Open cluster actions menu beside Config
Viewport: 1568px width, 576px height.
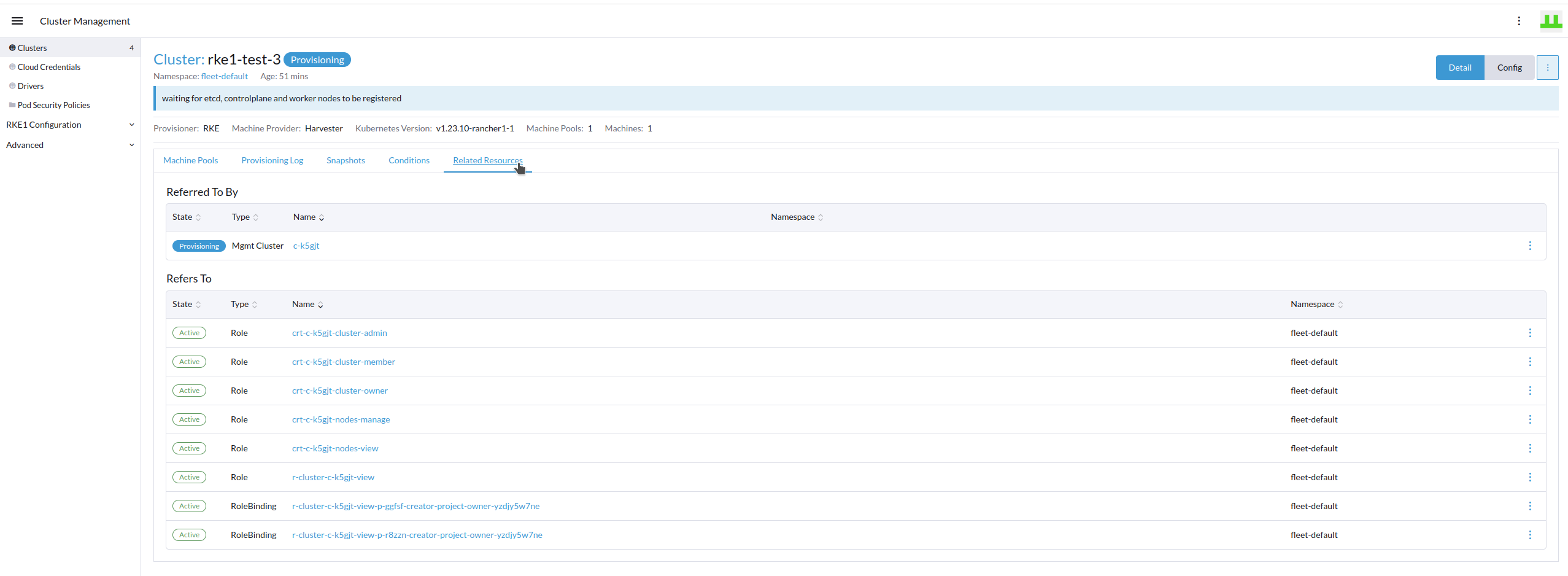tap(1547, 68)
